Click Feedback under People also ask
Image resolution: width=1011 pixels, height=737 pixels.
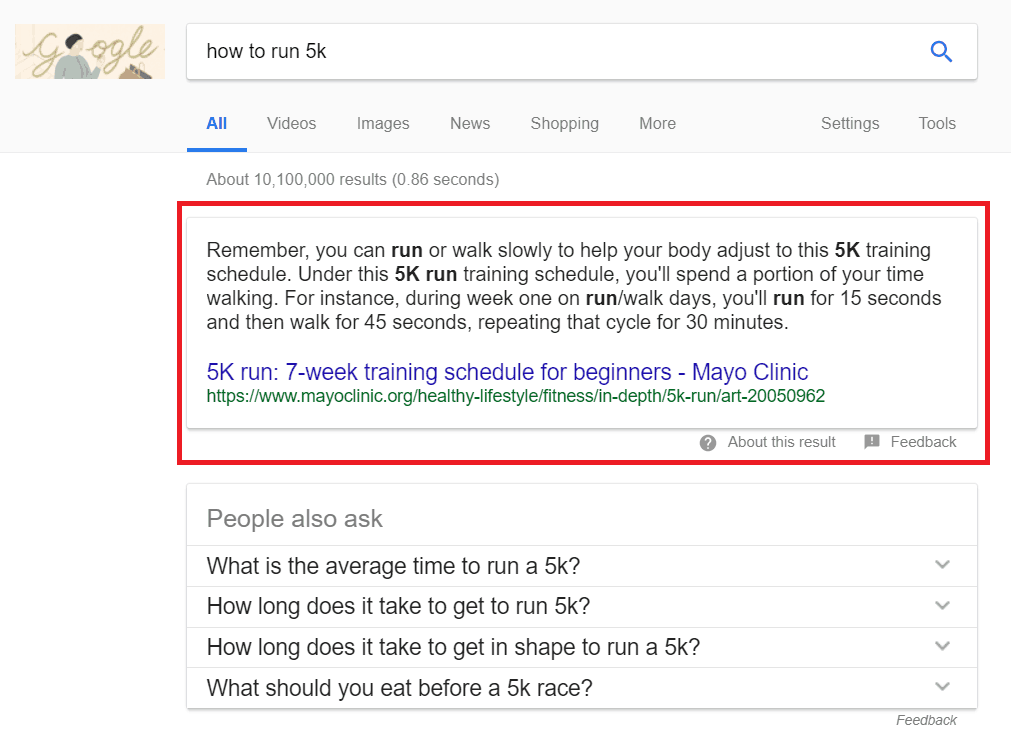[x=926, y=720]
